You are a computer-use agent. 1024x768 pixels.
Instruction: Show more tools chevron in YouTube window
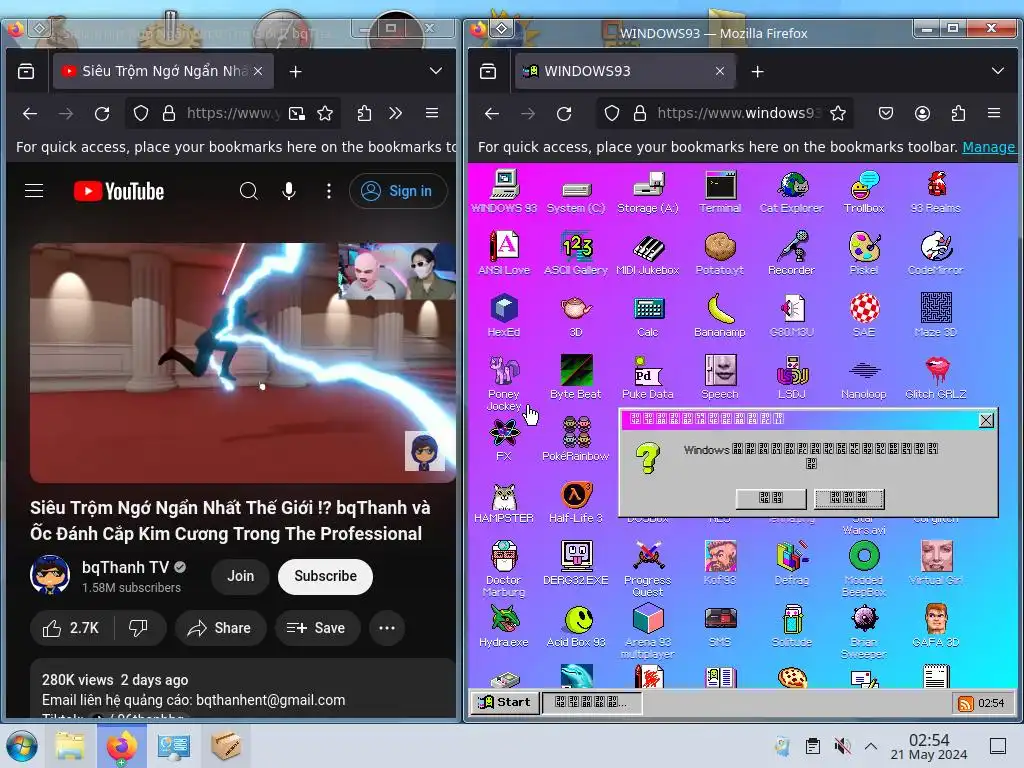395,114
